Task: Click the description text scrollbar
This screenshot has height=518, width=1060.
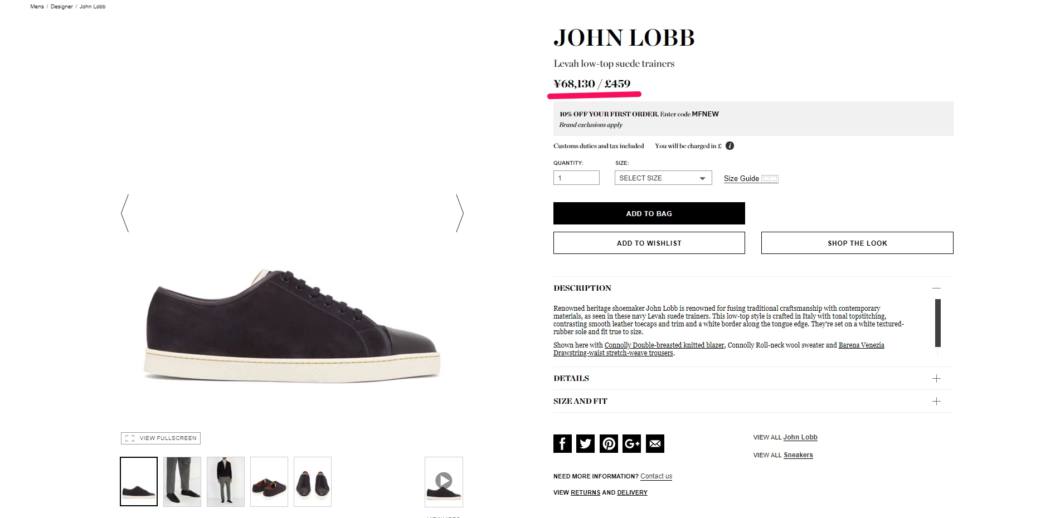Action: click(938, 323)
